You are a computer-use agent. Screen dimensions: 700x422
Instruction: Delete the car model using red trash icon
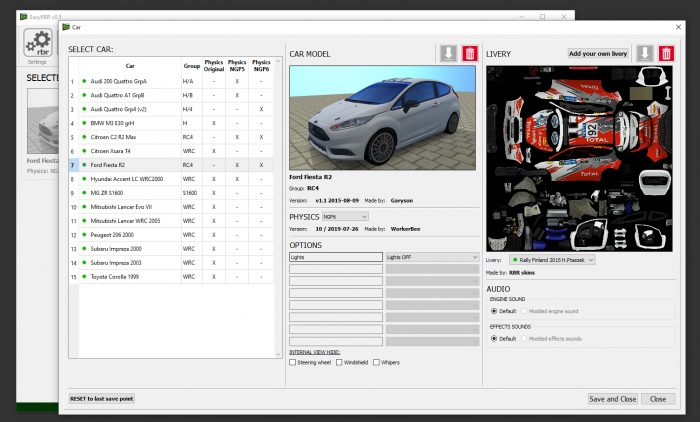click(470, 54)
